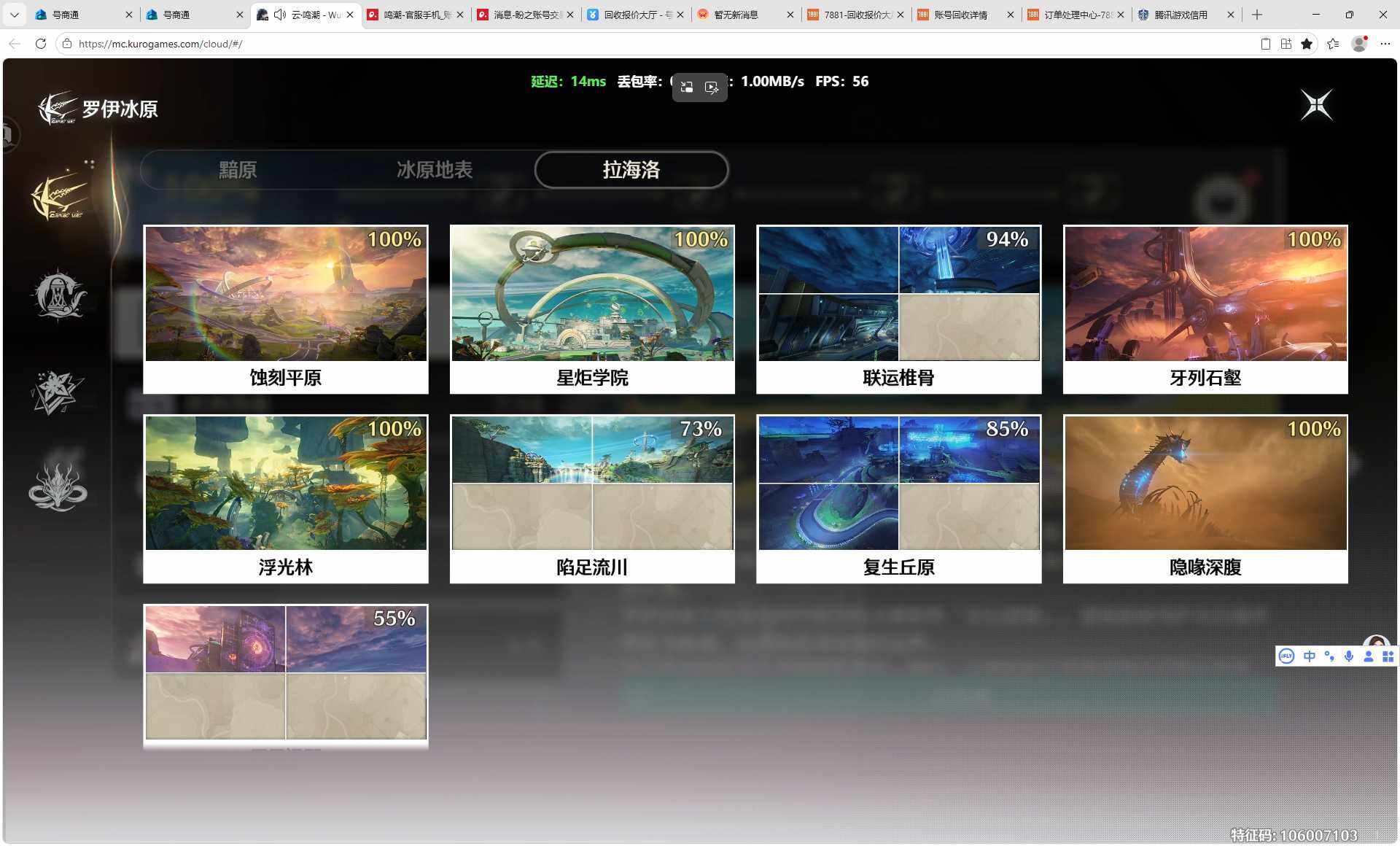Switch to the 腾讯游戏信用 browser tab

coord(1189,15)
